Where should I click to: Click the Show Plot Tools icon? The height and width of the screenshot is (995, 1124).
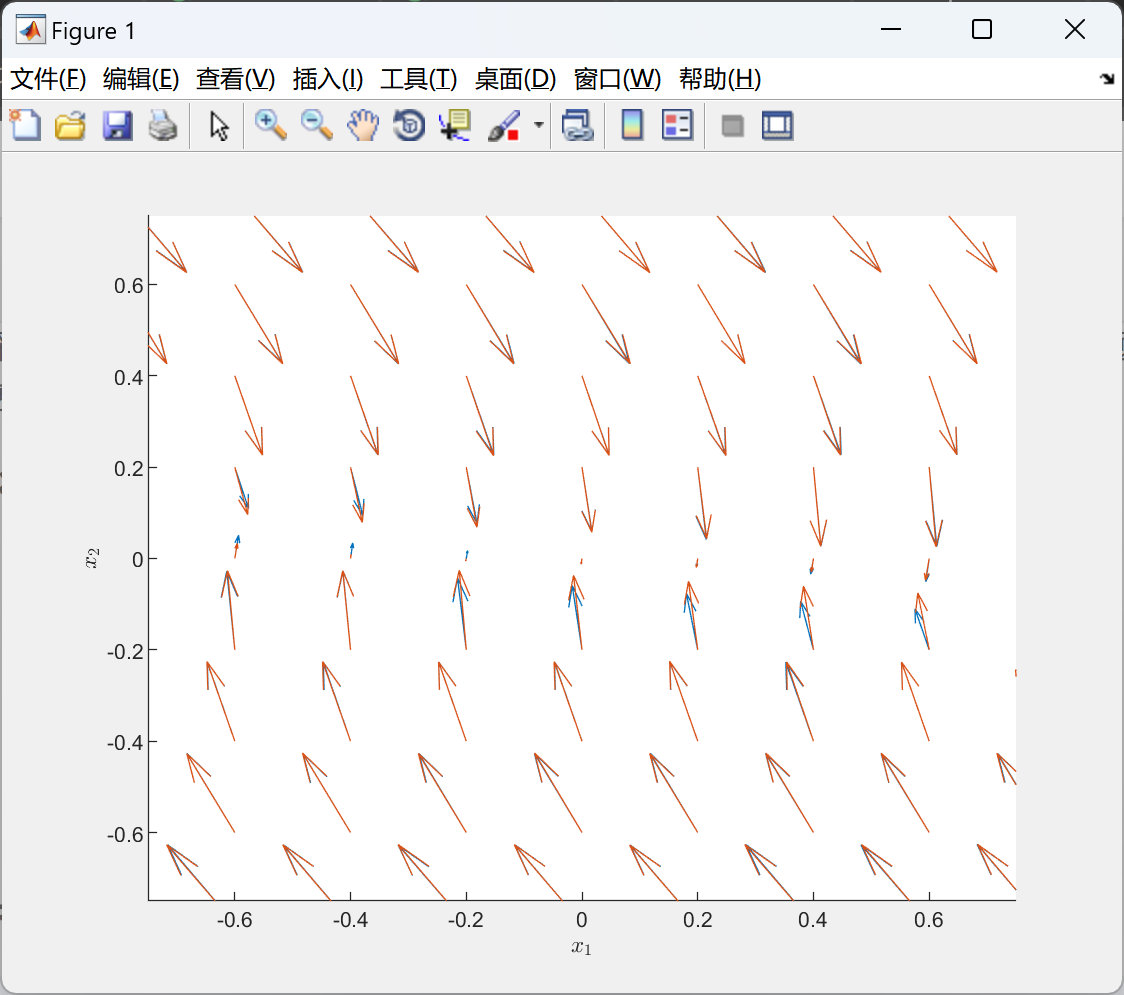(778, 125)
